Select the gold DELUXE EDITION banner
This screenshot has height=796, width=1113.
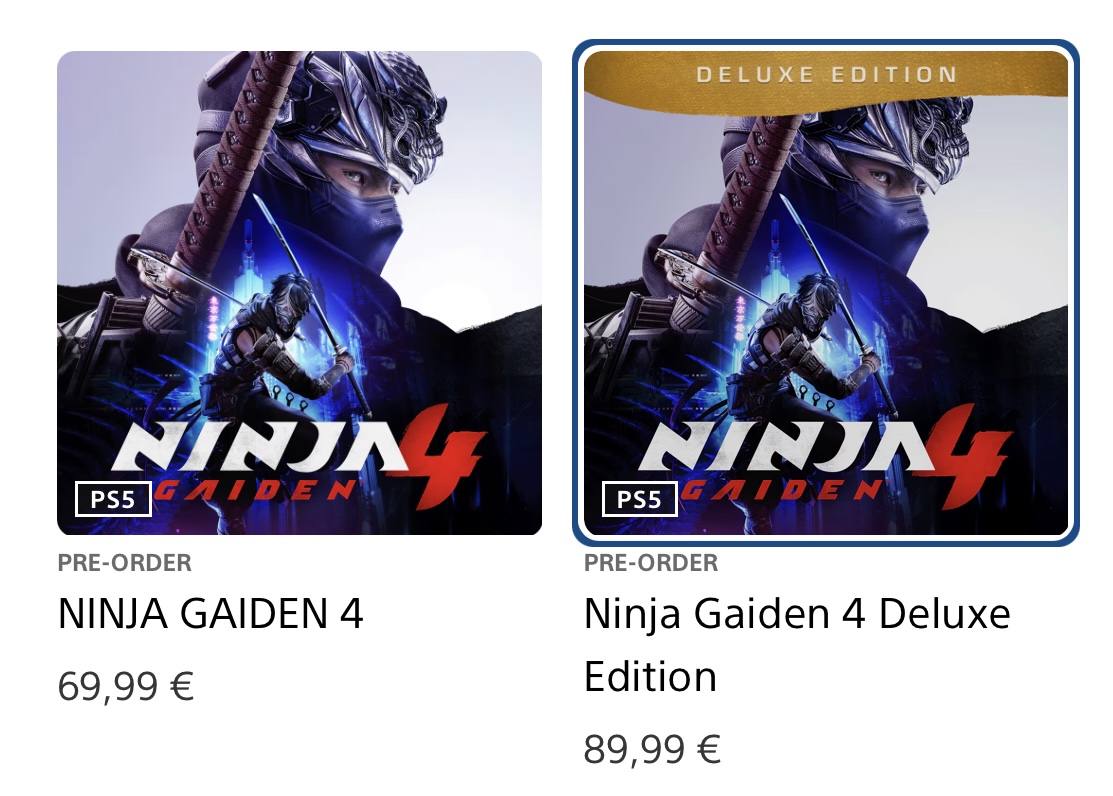coord(826,77)
